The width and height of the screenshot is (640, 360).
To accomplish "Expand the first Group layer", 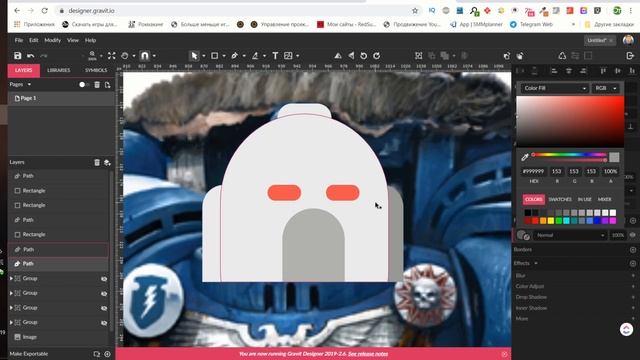I will coord(11,278).
